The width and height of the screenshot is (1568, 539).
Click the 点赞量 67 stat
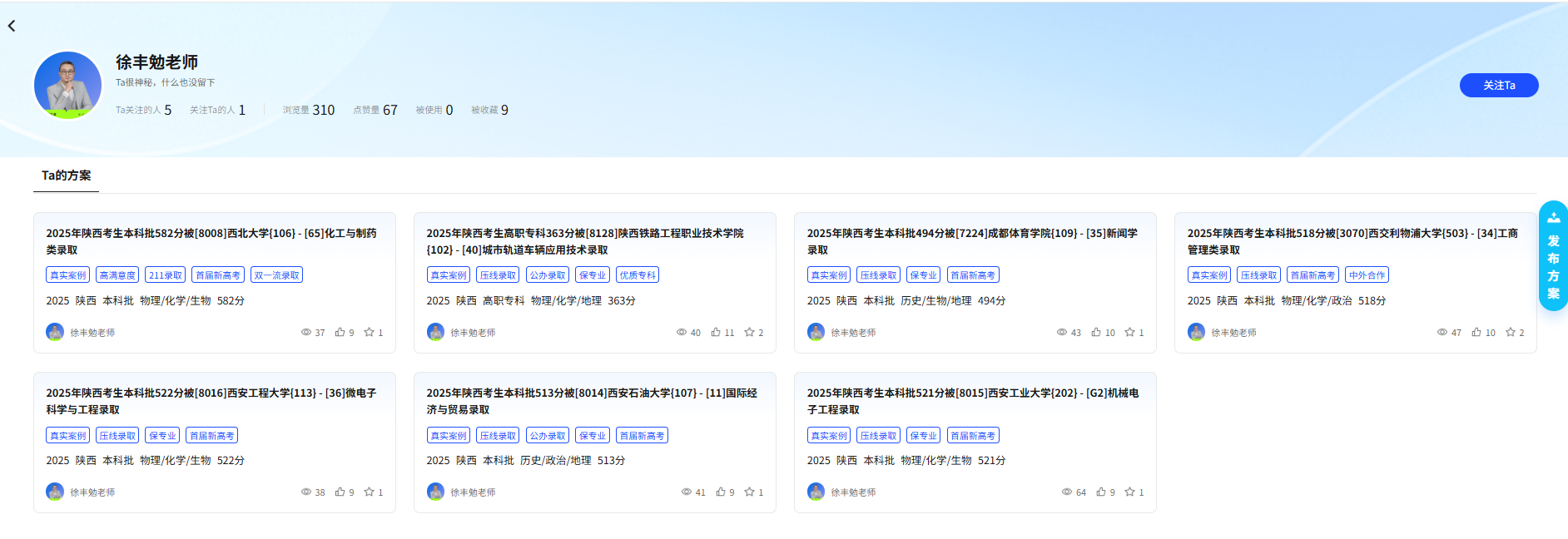point(375,110)
